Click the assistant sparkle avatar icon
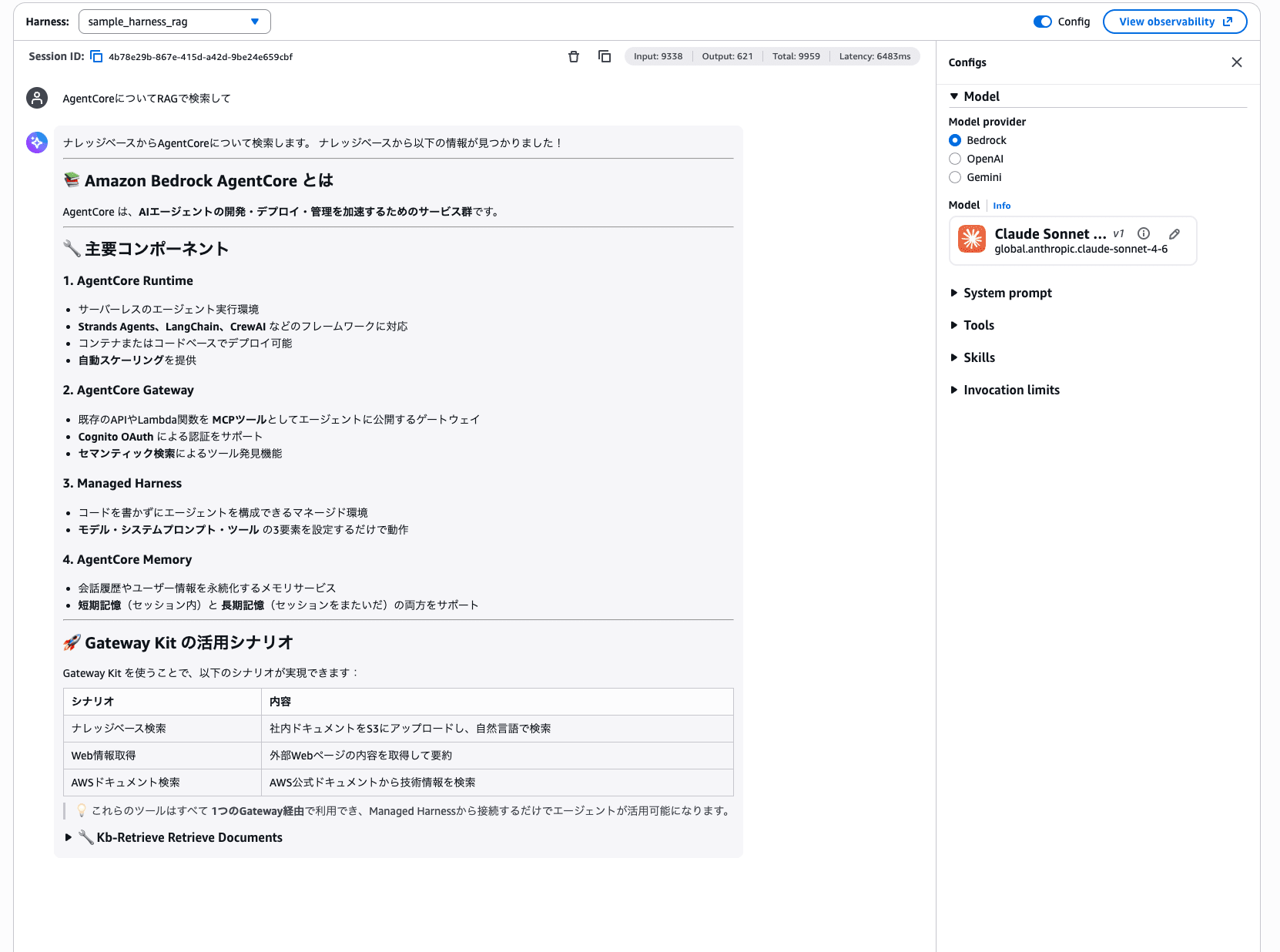The width and height of the screenshot is (1280, 952). 37,142
